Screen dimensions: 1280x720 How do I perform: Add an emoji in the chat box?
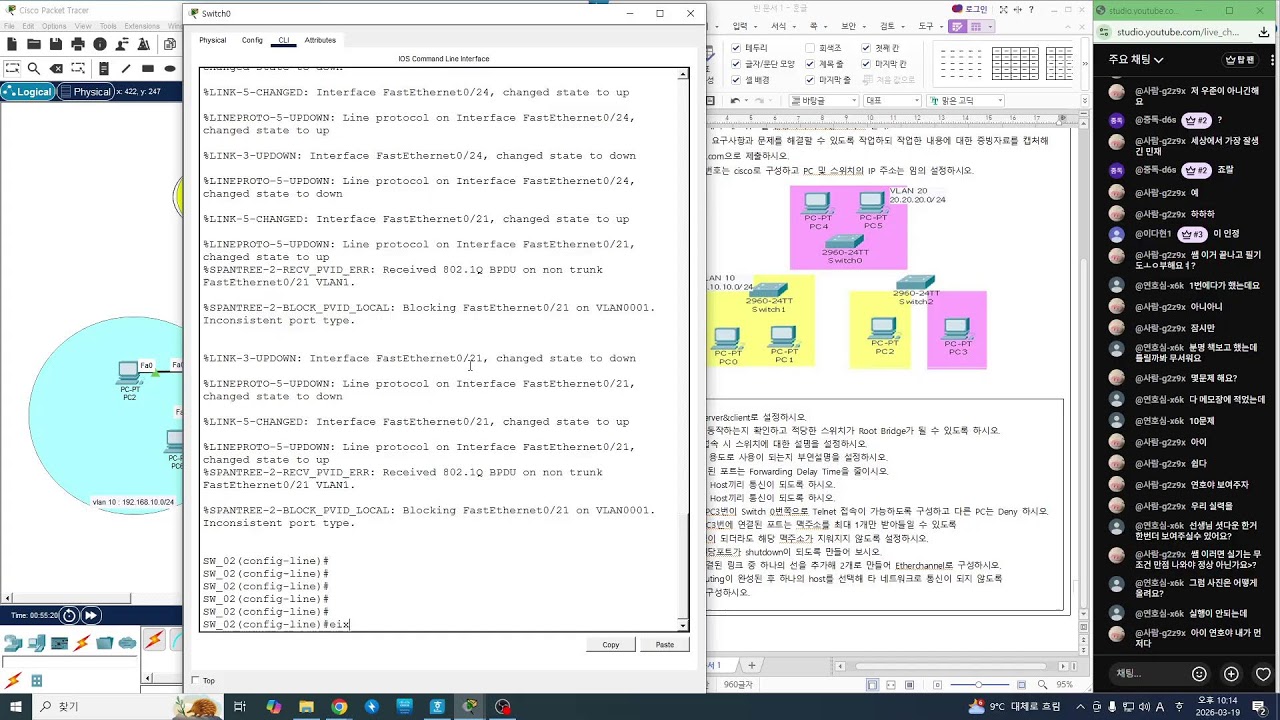tap(1200, 674)
